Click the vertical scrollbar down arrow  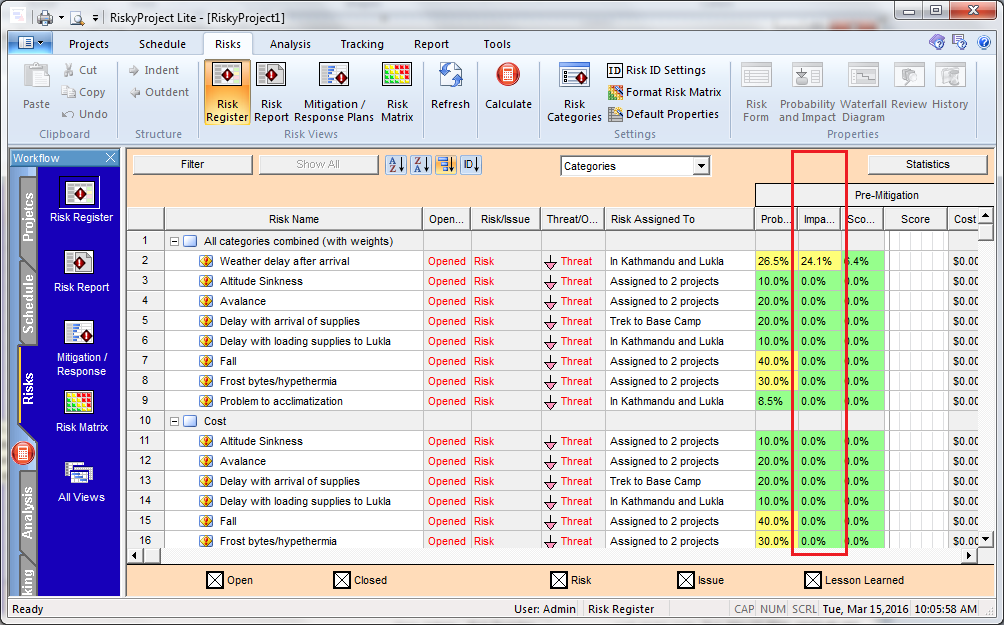[986, 540]
